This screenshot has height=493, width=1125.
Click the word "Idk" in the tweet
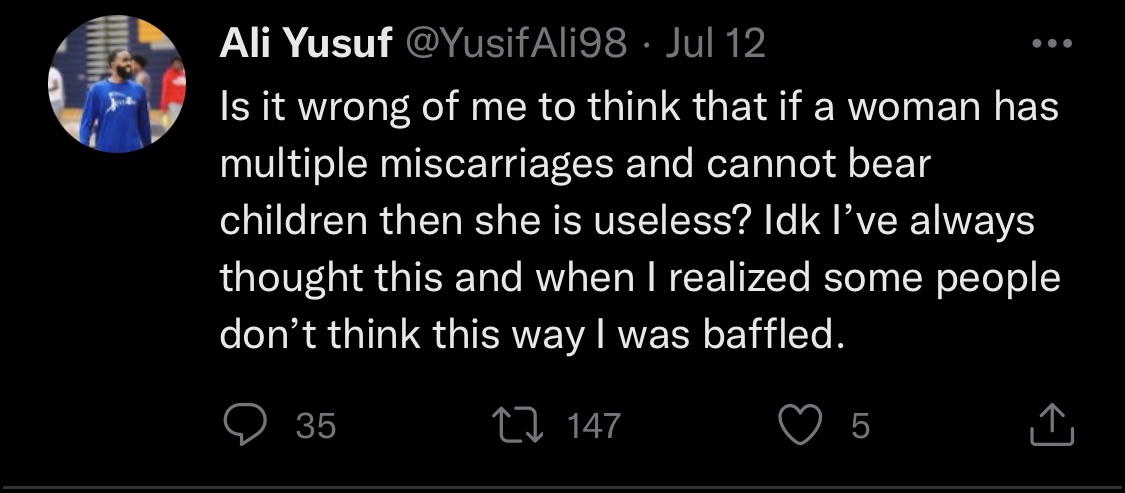pos(793,222)
